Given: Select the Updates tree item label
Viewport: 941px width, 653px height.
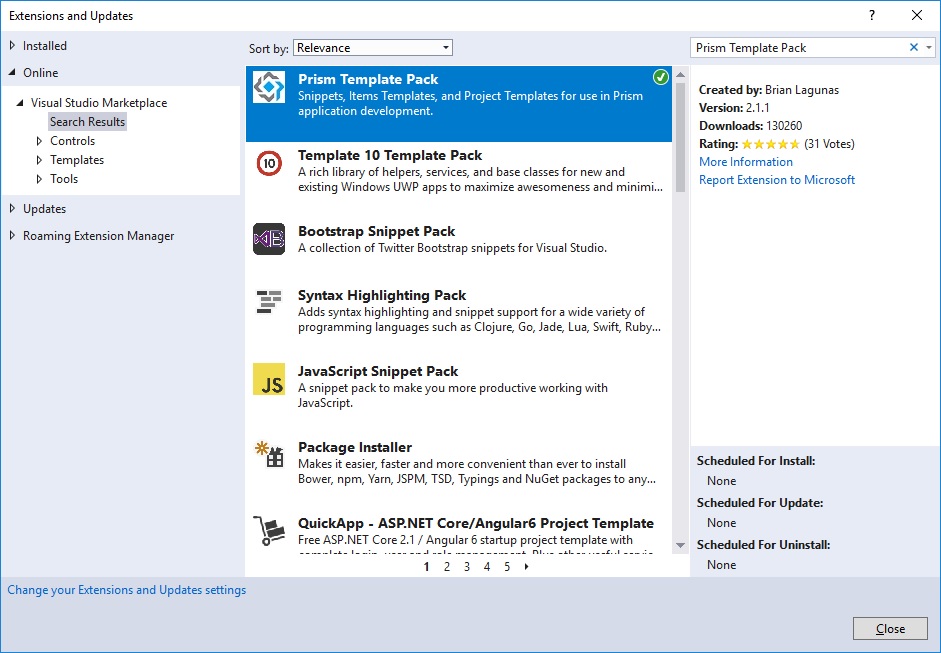Looking at the screenshot, I should pos(44,209).
